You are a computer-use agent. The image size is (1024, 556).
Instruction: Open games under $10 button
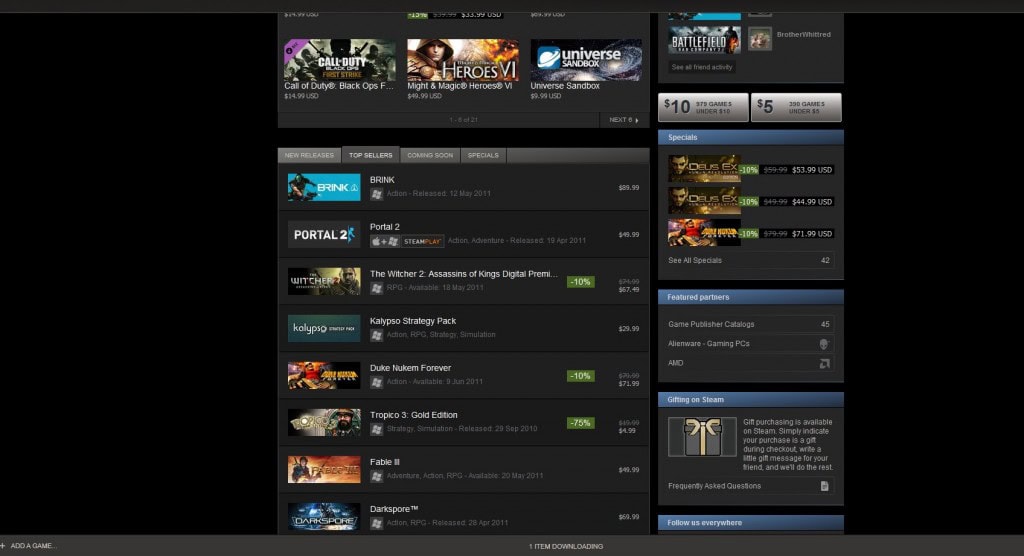point(703,107)
